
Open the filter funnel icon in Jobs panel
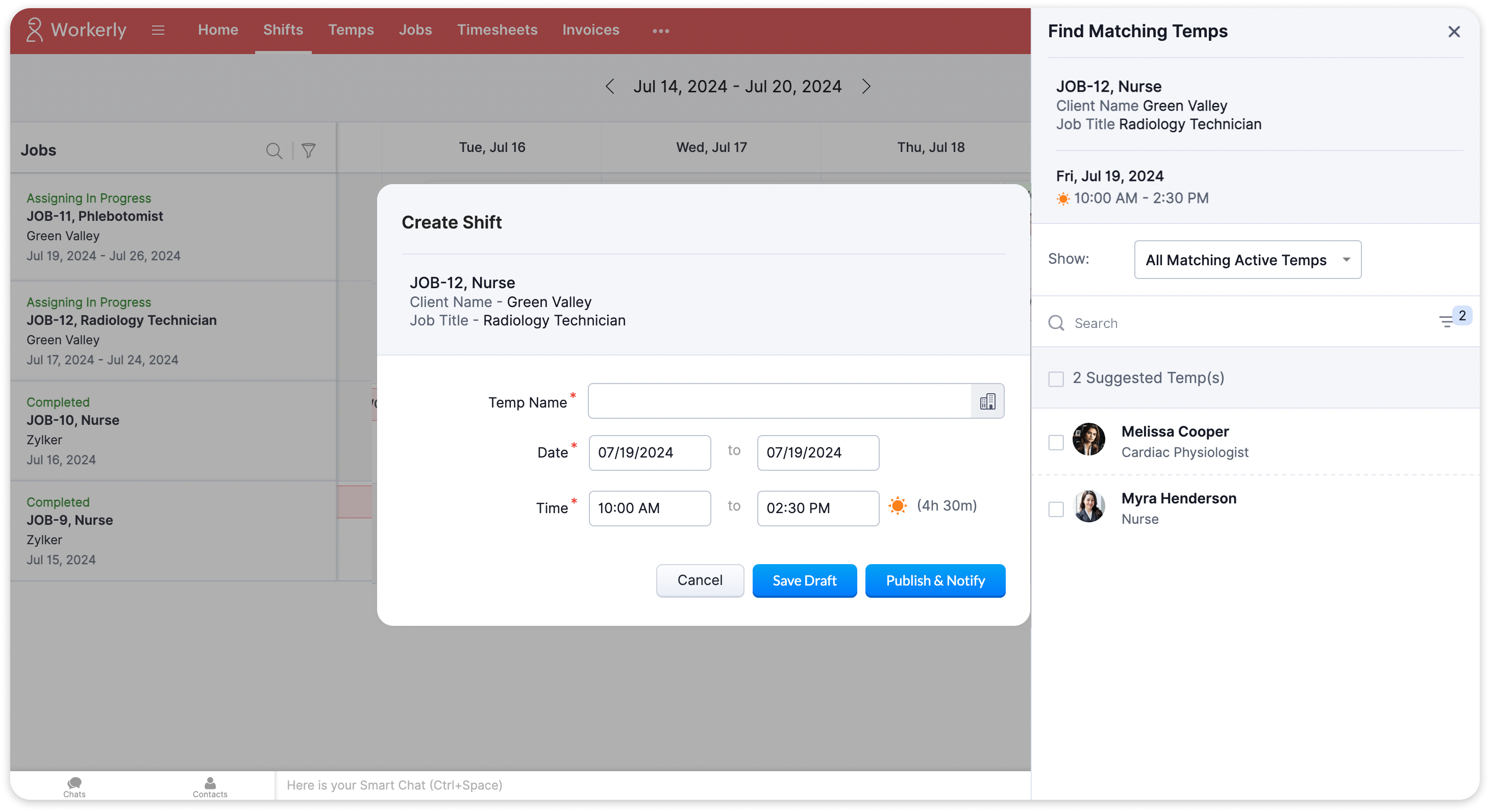309,151
